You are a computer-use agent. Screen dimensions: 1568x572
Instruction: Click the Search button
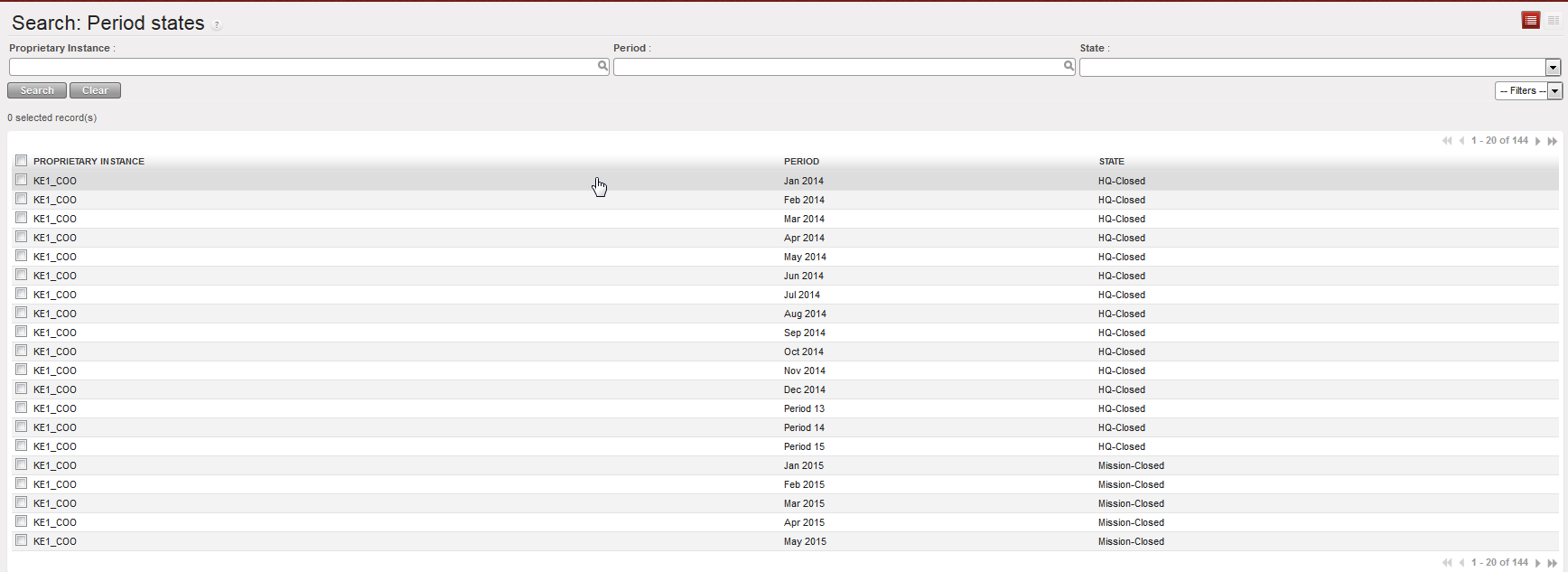click(37, 90)
